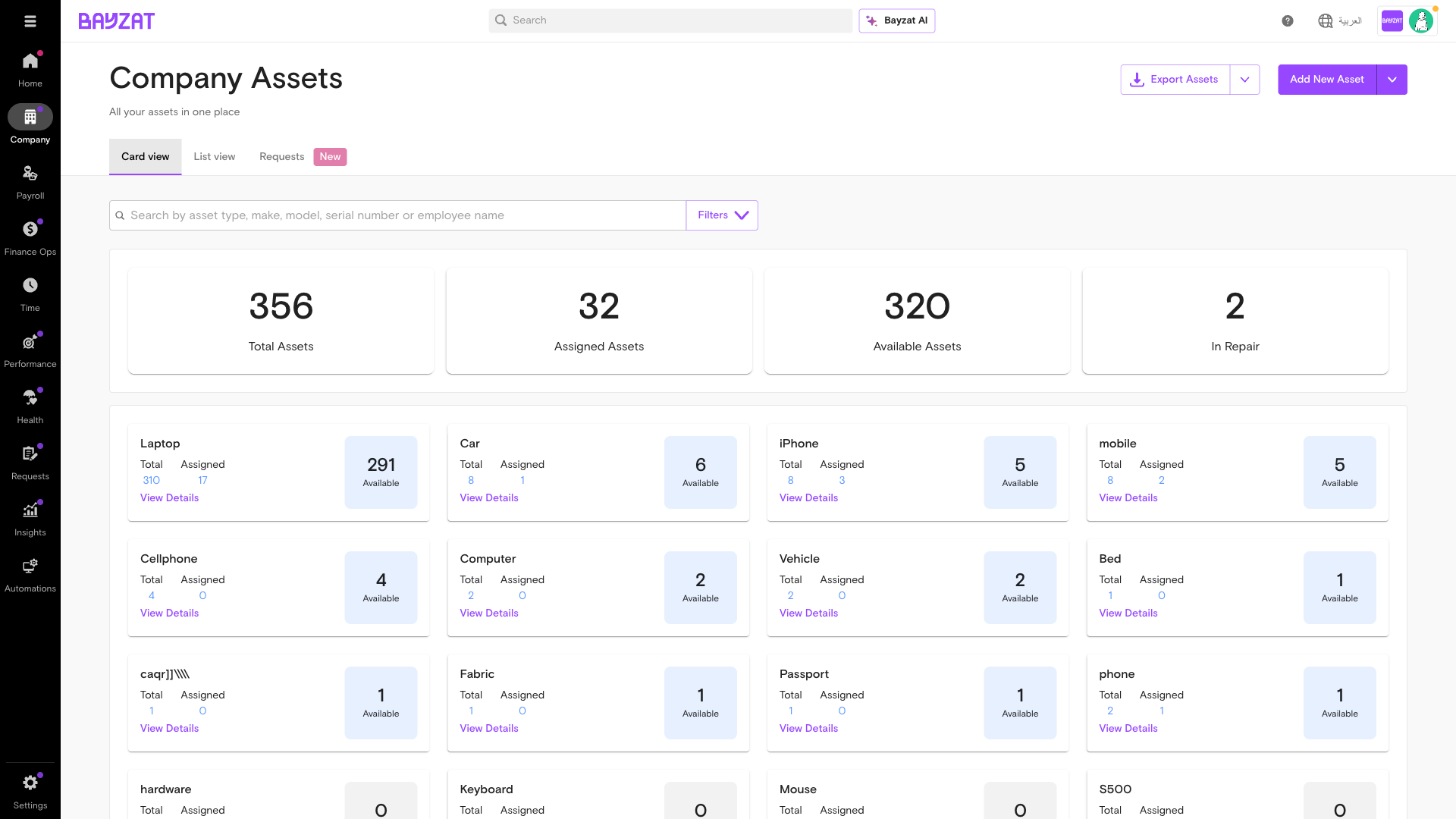
Task: Open the user profile avatar
Action: point(1421,21)
